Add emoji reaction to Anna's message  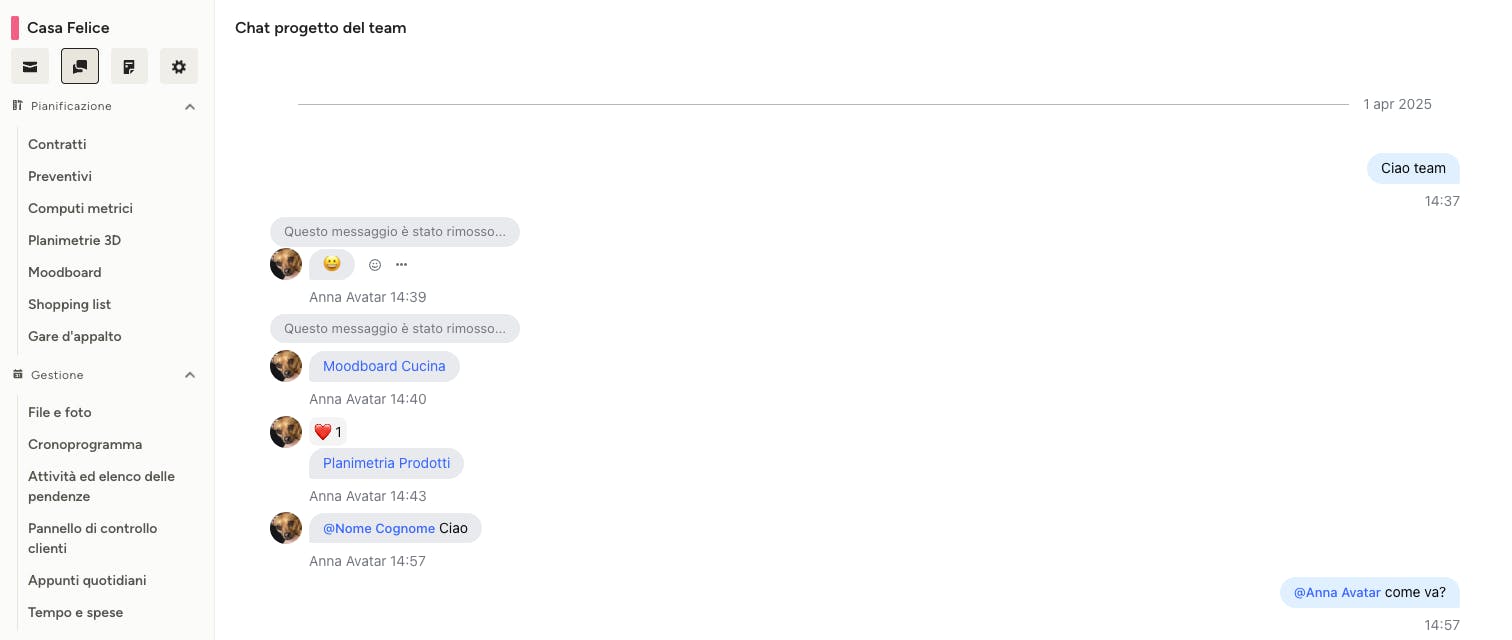tap(375, 265)
